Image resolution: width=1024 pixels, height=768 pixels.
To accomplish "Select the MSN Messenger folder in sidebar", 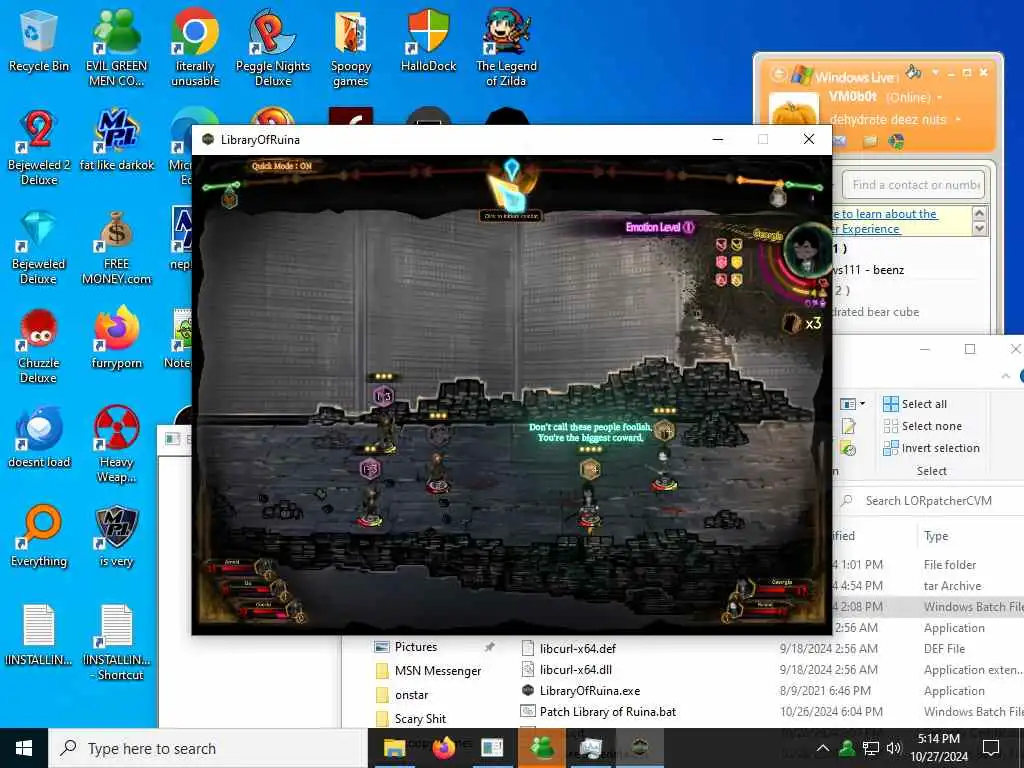I will pyautogui.click(x=428, y=671).
